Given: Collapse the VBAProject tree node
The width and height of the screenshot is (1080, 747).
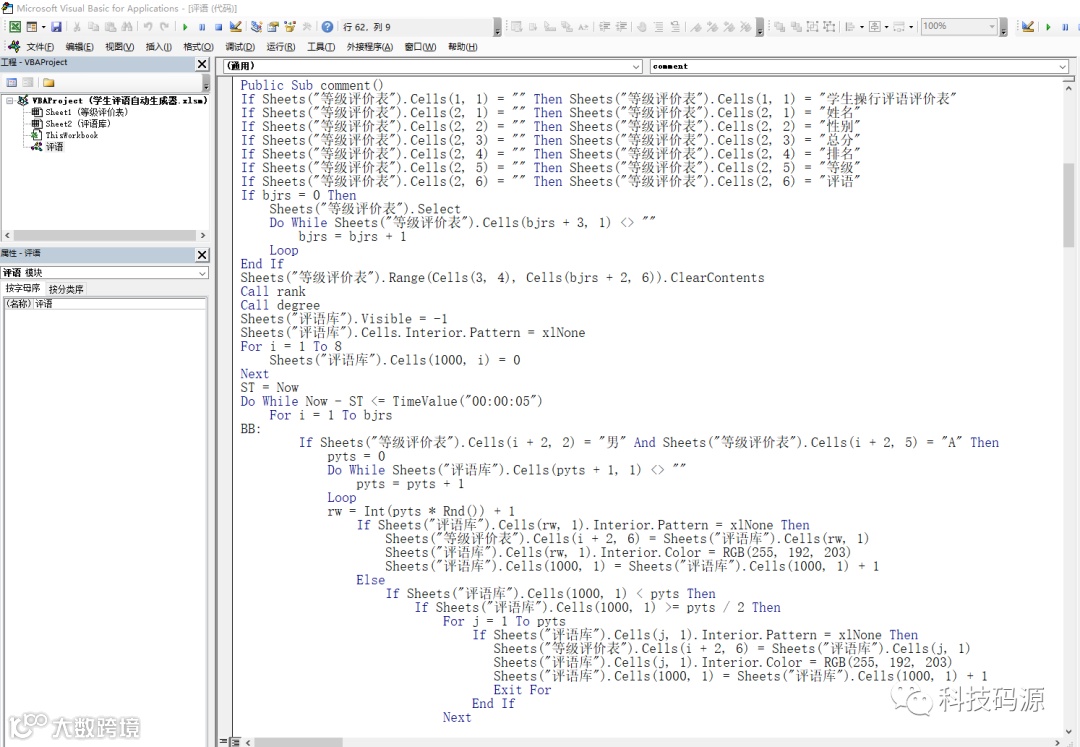Looking at the screenshot, I should point(9,101).
